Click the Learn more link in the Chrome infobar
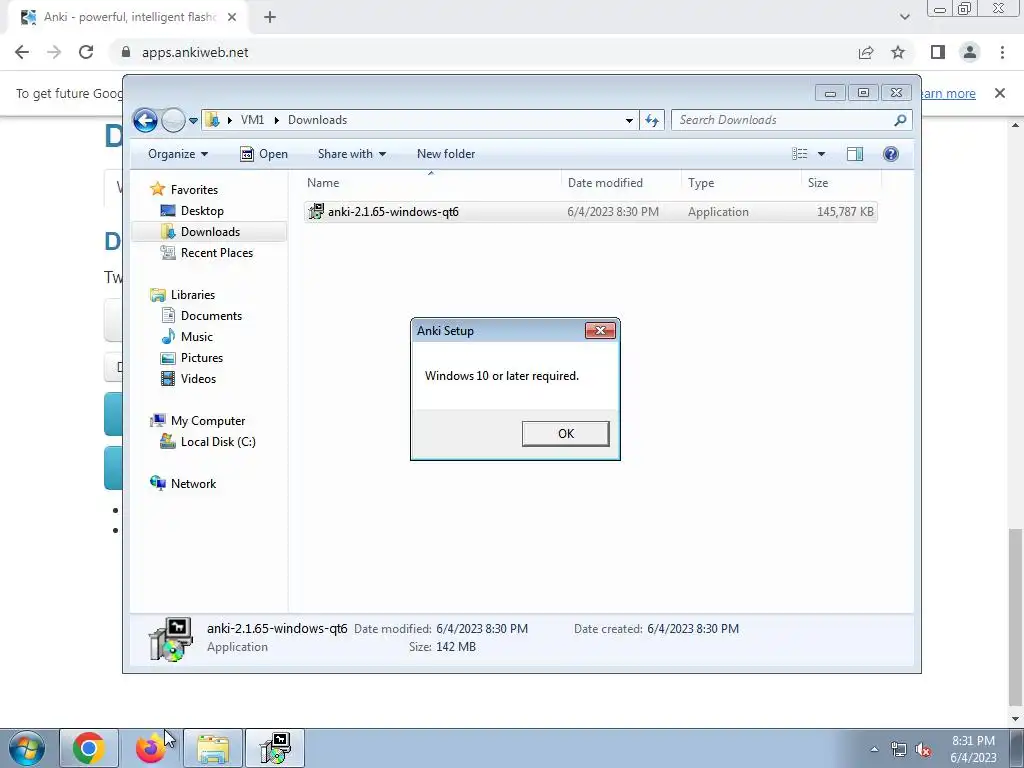This screenshot has width=1024, height=768. [x=948, y=93]
